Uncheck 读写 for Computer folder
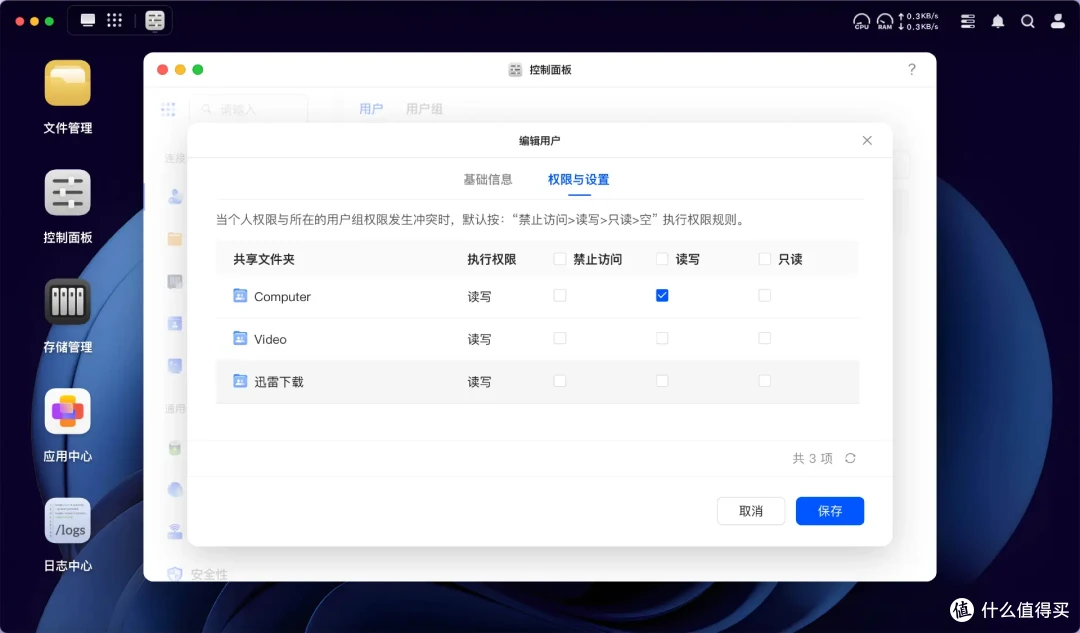The height and width of the screenshot is (633, 1080). (662, 295)
